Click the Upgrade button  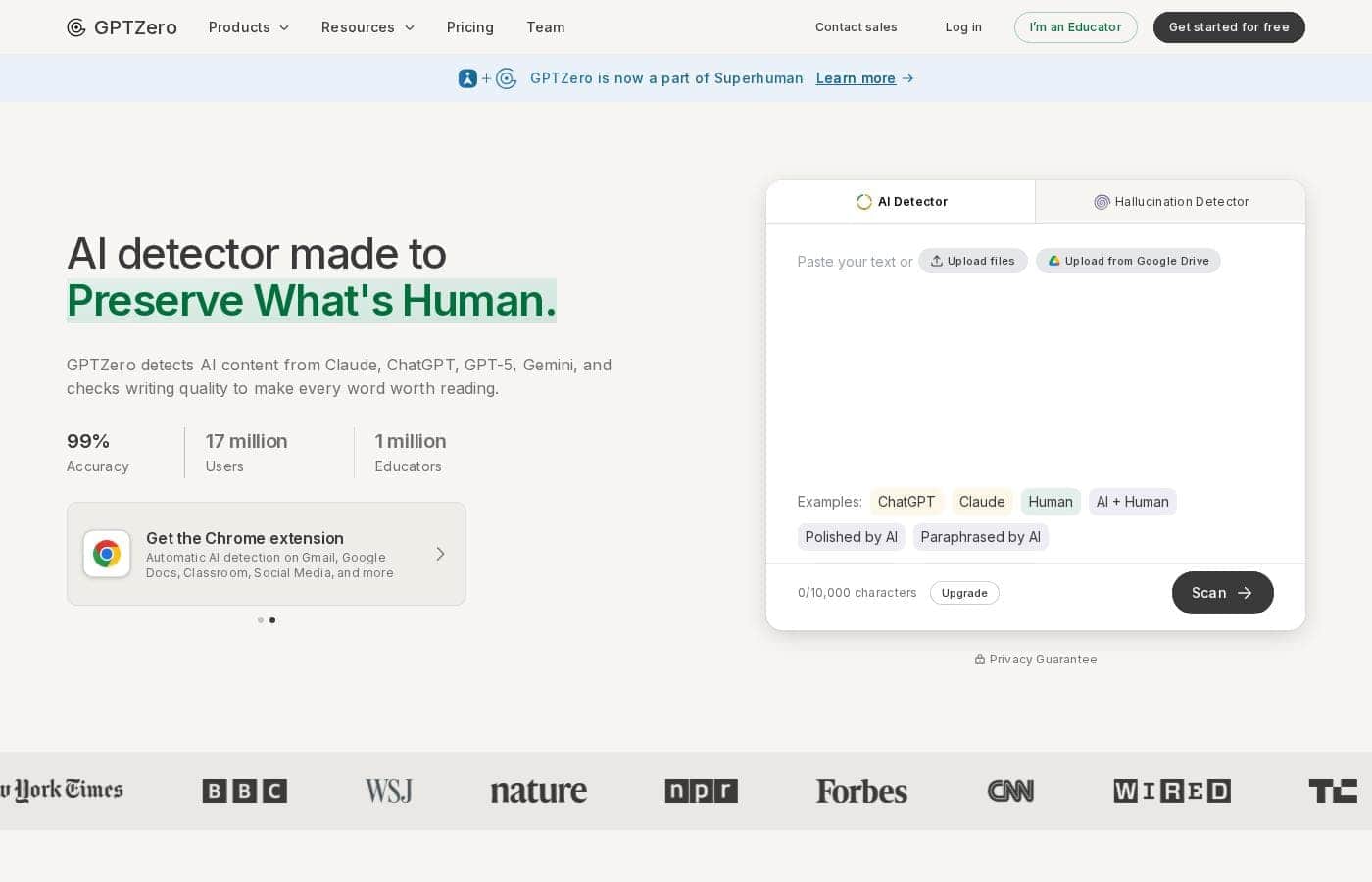click(x=964, y=593)
